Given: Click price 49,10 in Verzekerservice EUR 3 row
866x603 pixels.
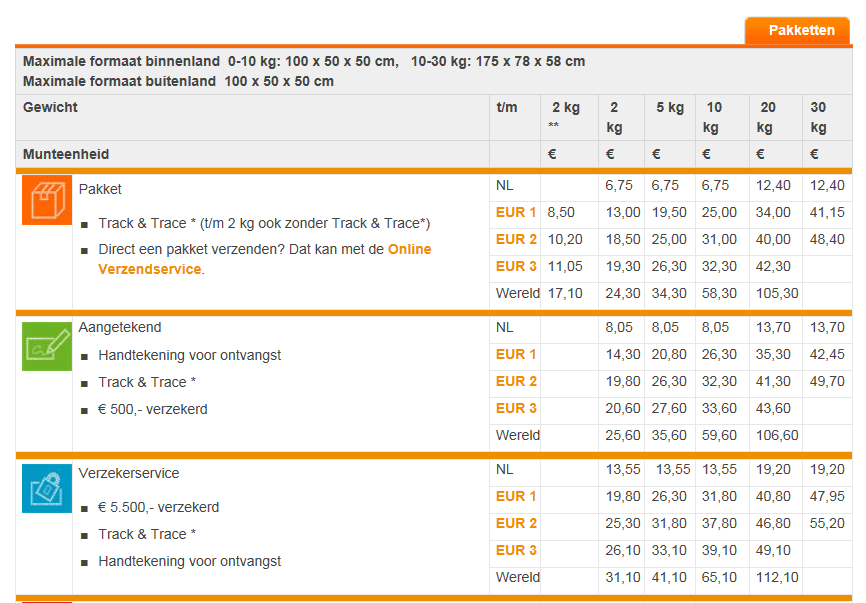Looking at the screenshot, I should pyautogui.click(x=773, y=551).
